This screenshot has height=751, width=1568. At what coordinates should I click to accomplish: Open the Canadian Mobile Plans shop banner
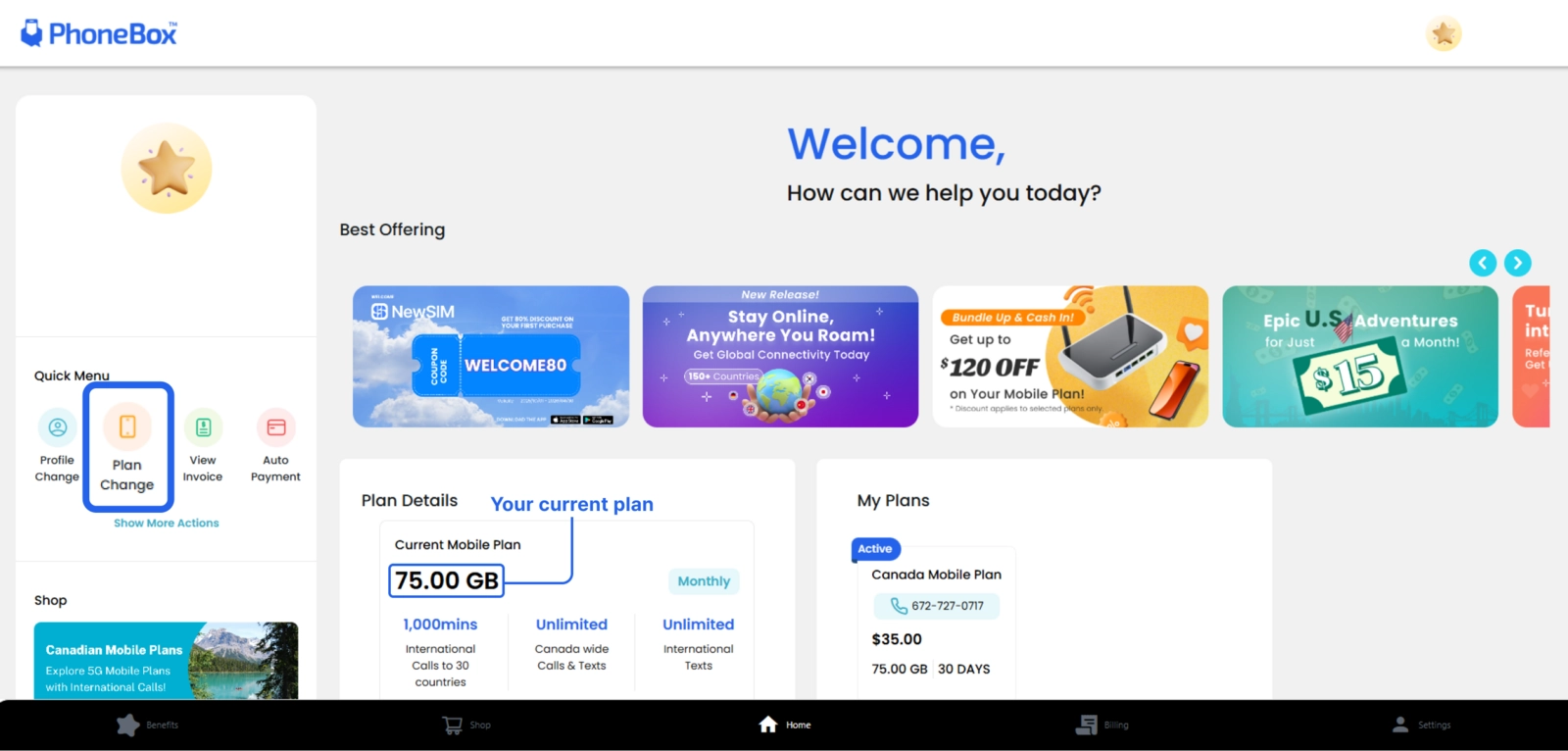167,661
